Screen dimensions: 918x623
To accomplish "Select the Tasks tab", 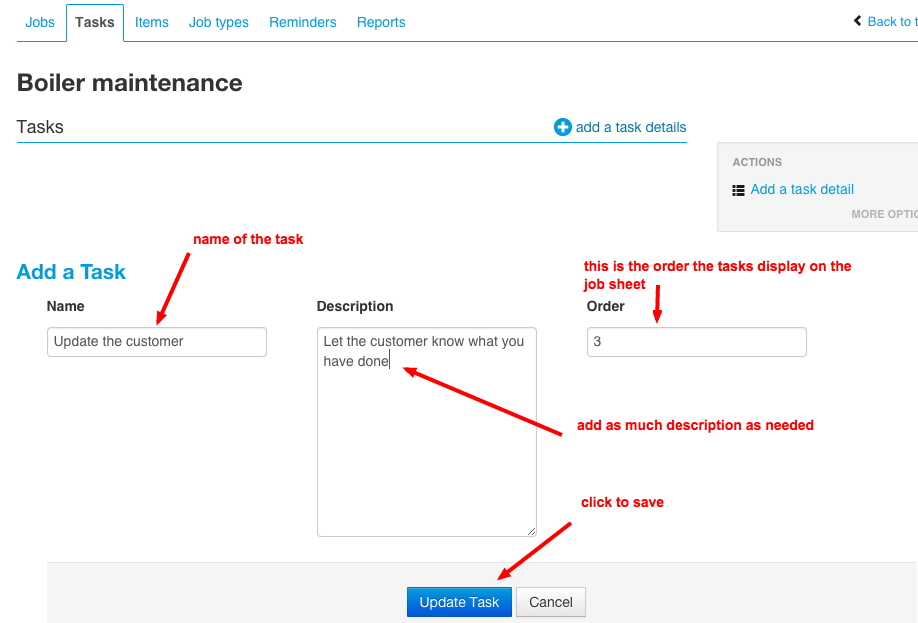I will click(x=95, y=22).
